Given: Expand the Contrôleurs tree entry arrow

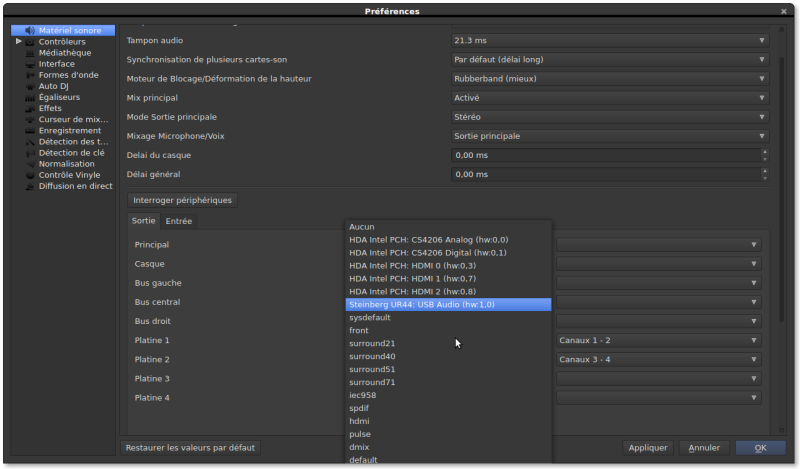Looking at the screenshot, I should pyautogui.click(x=18, y=42).
